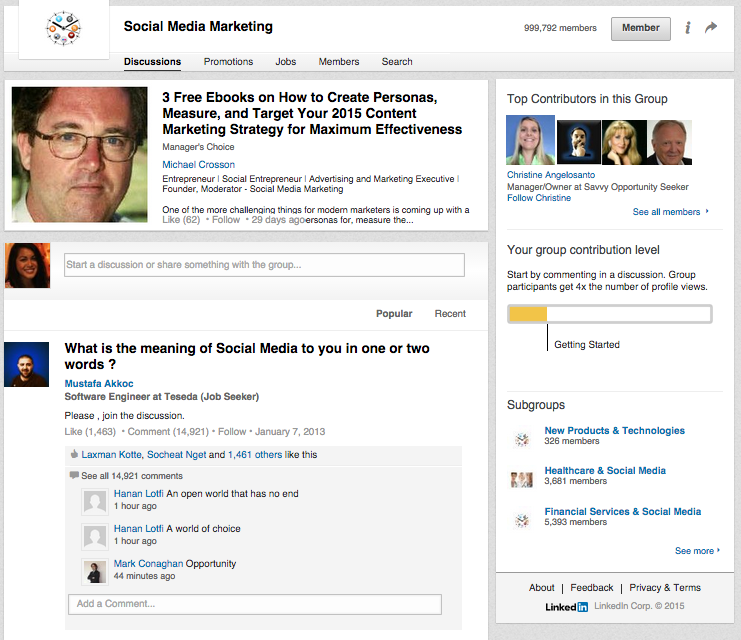This screenshot has height=640, width=741.
Task: Click the discussion start text field
Action: (x=264, y=265)
